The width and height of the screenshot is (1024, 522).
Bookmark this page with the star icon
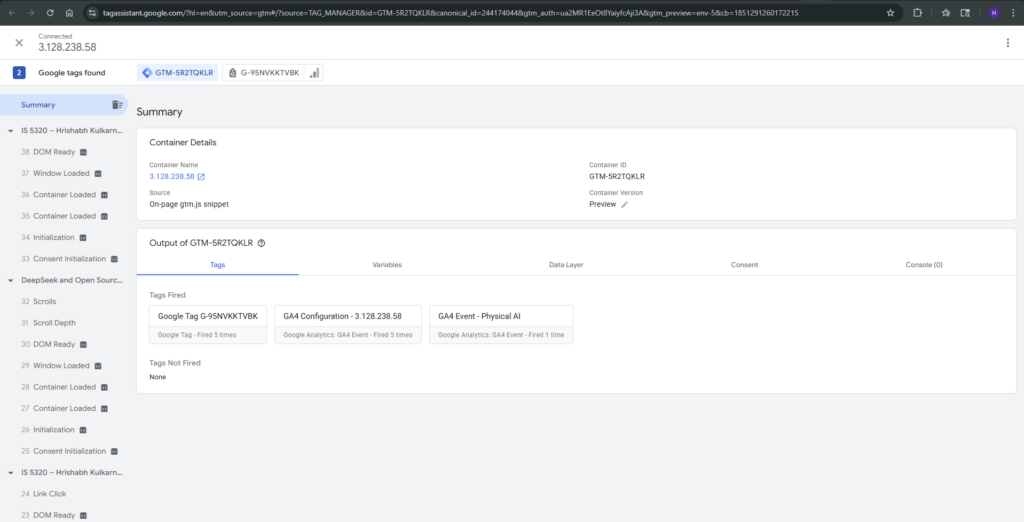890,13
